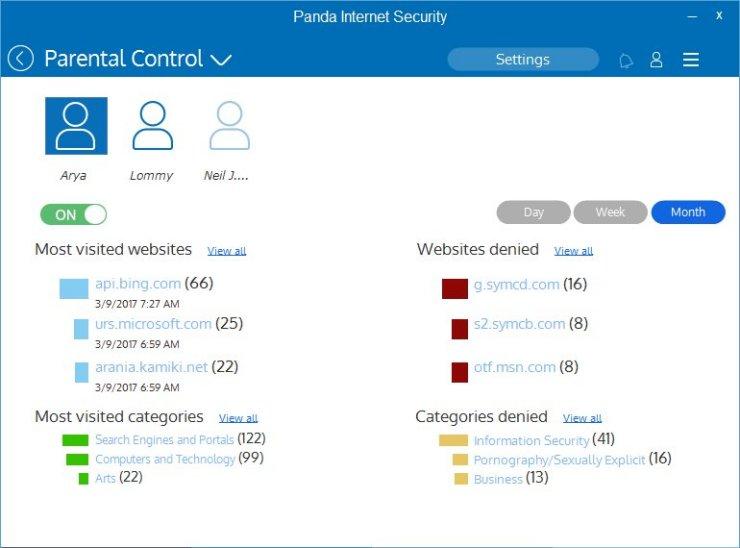The width and height of the screenshot is (740, 548).
Task: Open the account user icon in header
Action: pyautogui.click(x=656, y=59)
